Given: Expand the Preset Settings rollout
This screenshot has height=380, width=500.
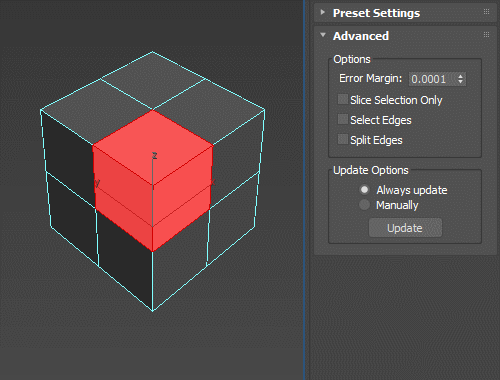Looking at the screenshot, I should pos(322,12).
